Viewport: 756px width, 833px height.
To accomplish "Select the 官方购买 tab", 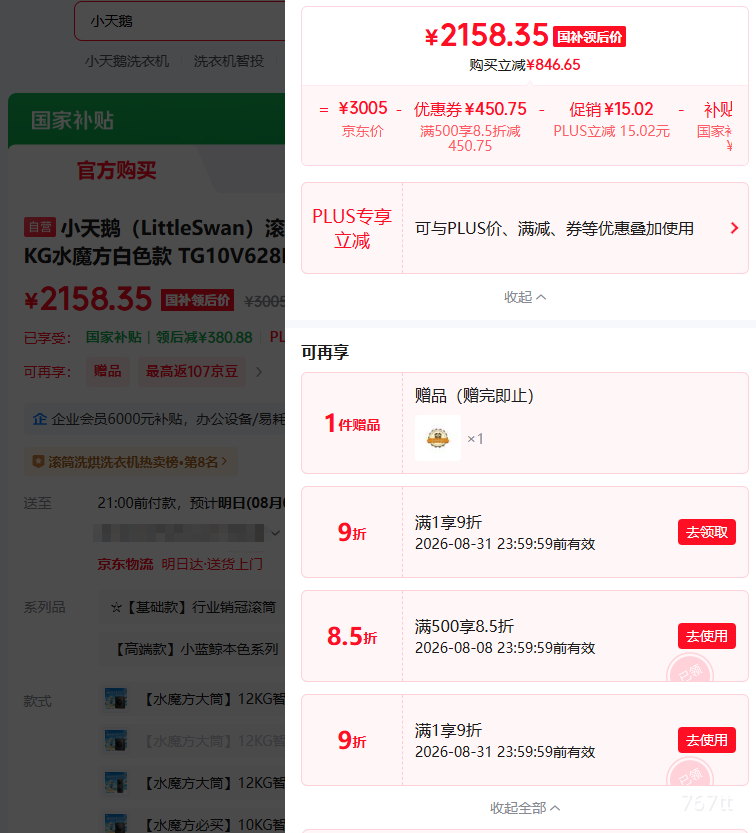I will click(x=116, y=171).
